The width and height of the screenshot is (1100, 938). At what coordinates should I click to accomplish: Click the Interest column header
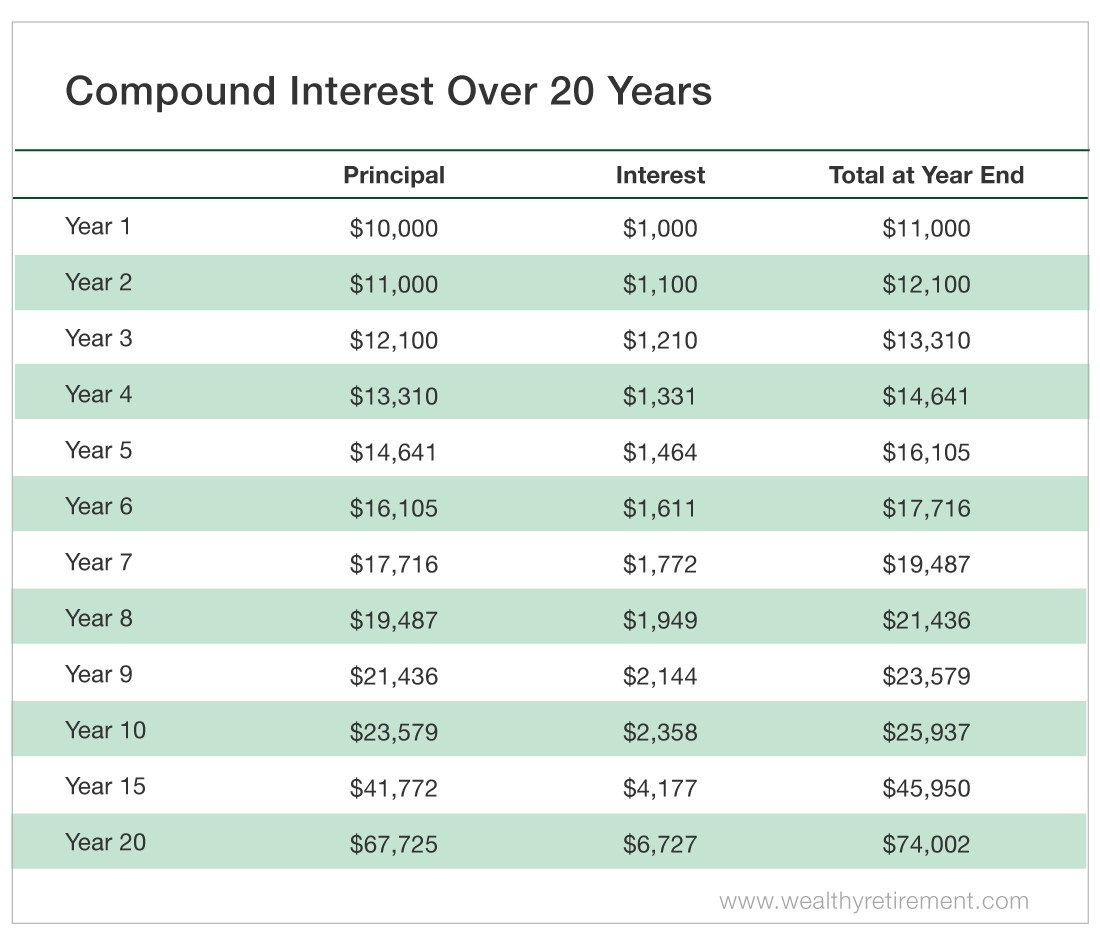660,175
